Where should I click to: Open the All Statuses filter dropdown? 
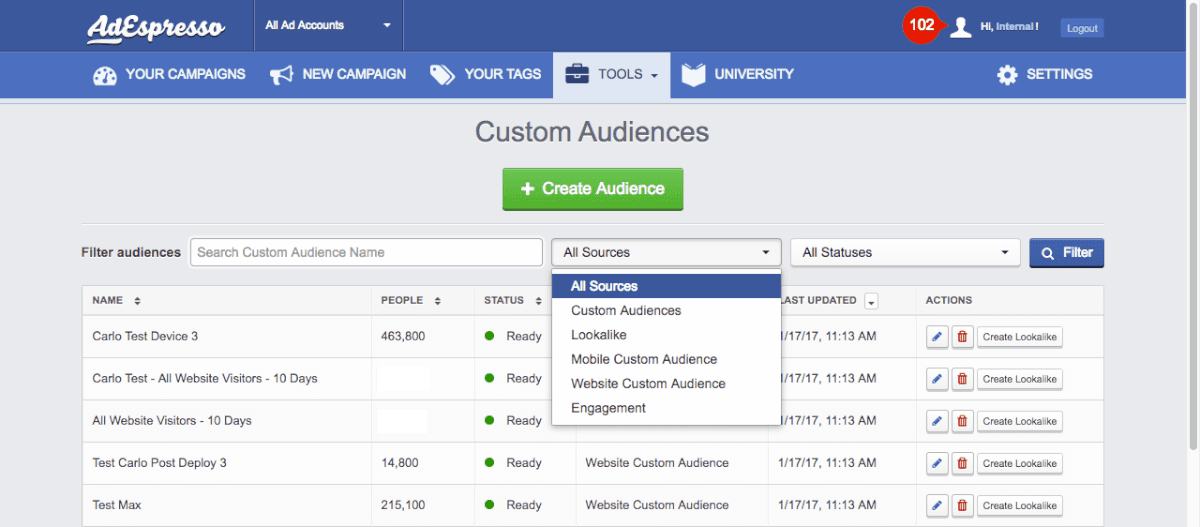click(905, 253)
